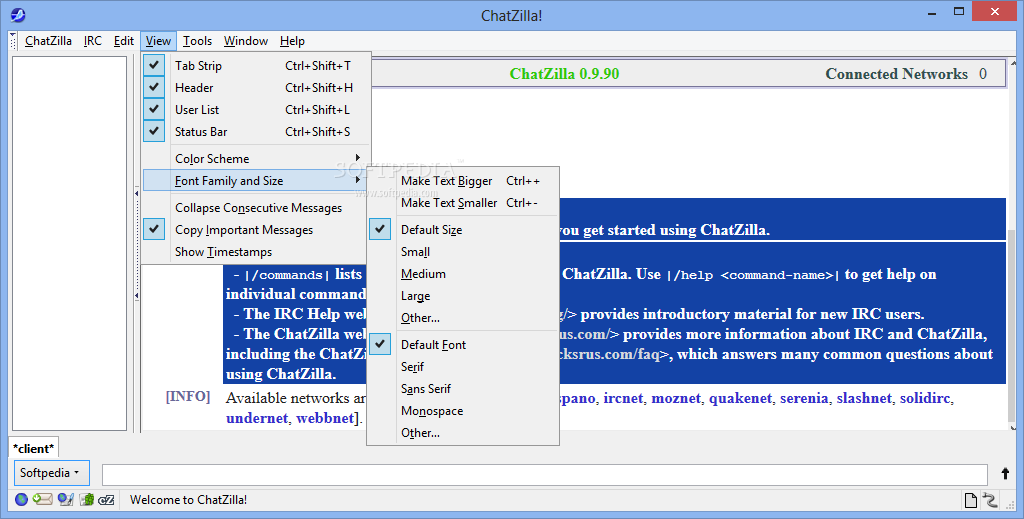Open the IRC menu
The image size is (1024, 519).
(93, 41)
